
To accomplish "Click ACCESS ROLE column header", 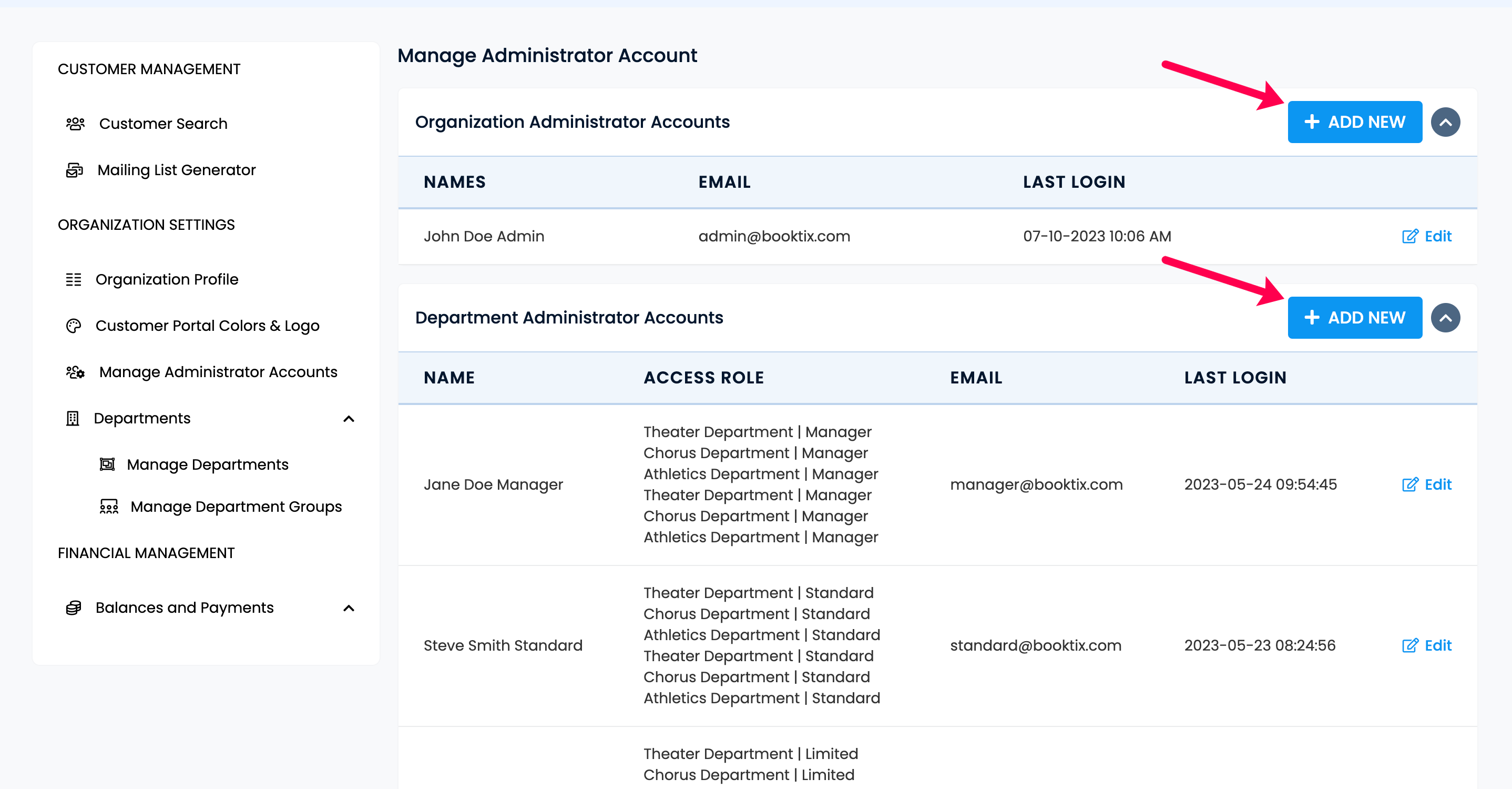I will pos(704,378).
